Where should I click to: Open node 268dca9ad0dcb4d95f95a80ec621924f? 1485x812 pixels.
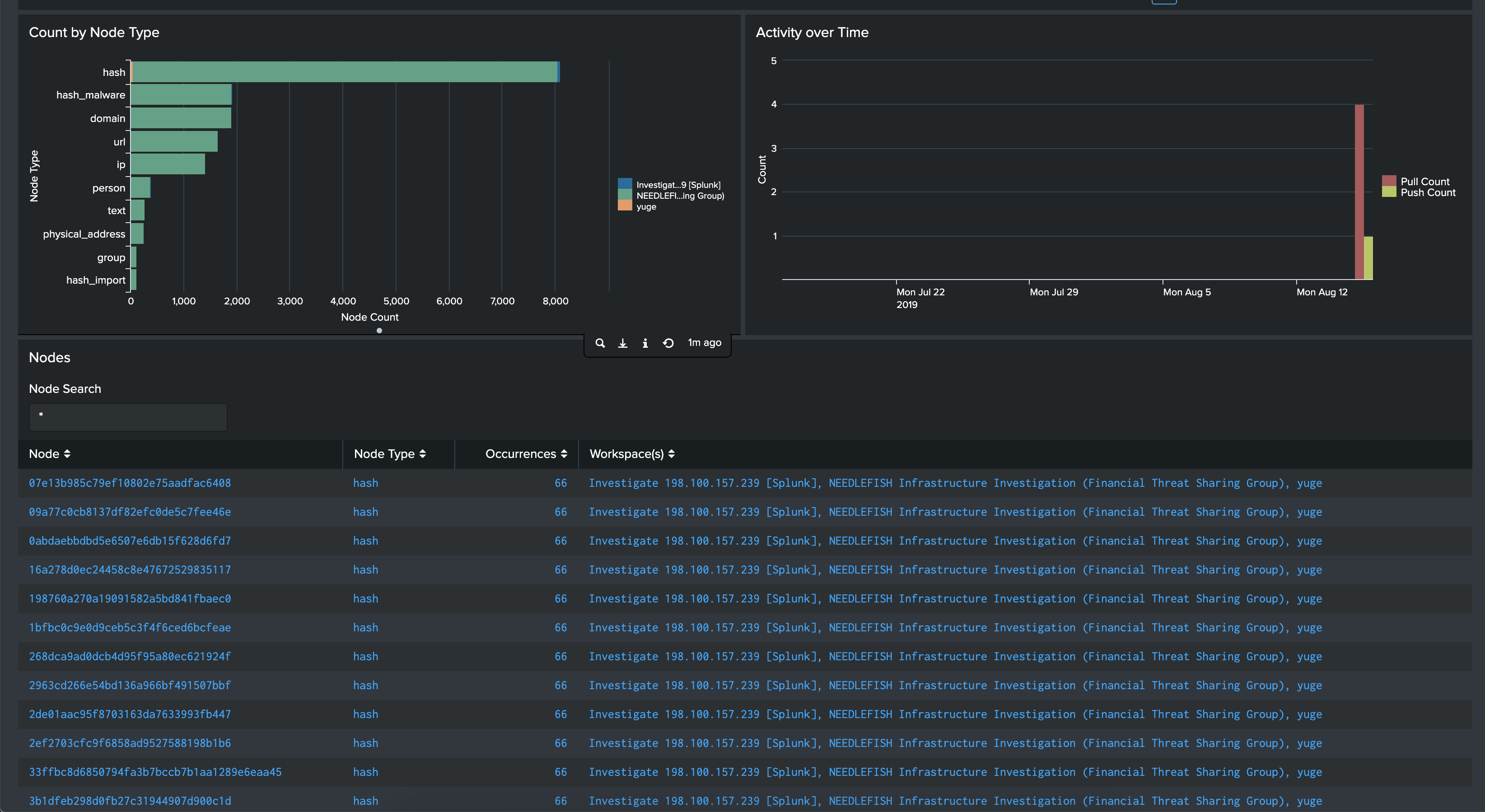click(x=130, y=656)
